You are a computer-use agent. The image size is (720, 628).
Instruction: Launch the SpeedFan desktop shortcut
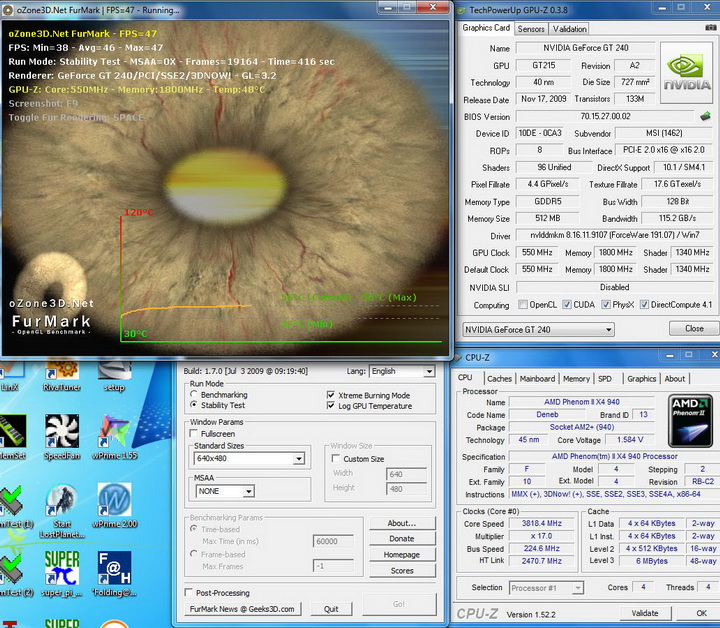[x=62, y=437]
